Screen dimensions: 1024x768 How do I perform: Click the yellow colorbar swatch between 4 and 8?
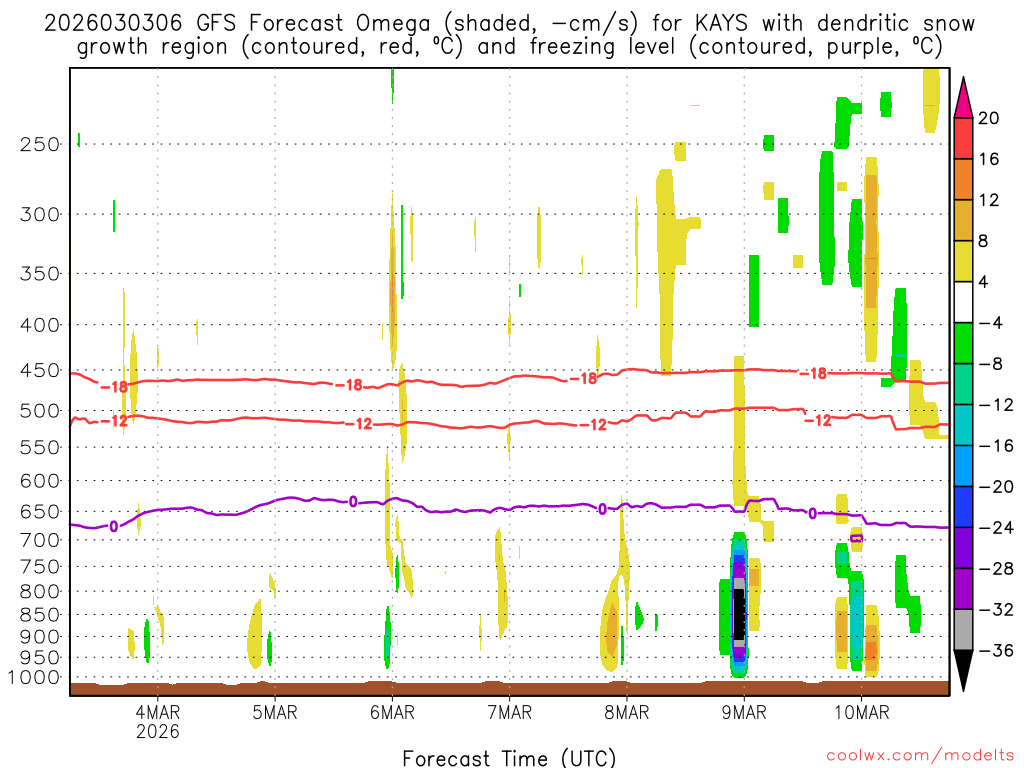click(963, 261)
